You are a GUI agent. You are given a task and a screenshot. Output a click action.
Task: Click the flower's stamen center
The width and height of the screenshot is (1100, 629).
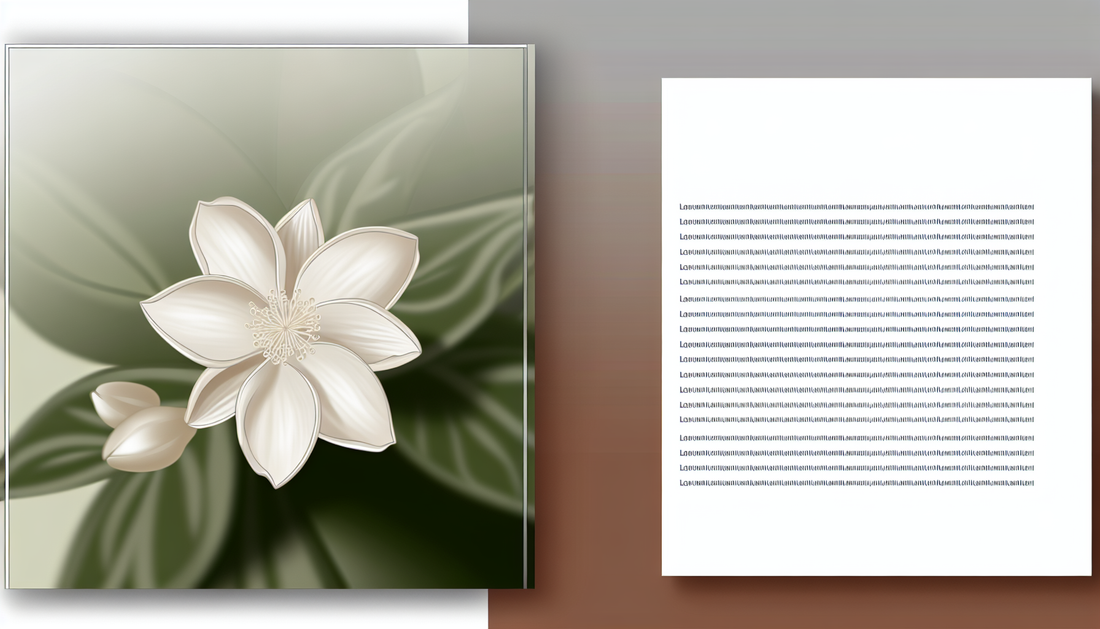click(285, 326)
